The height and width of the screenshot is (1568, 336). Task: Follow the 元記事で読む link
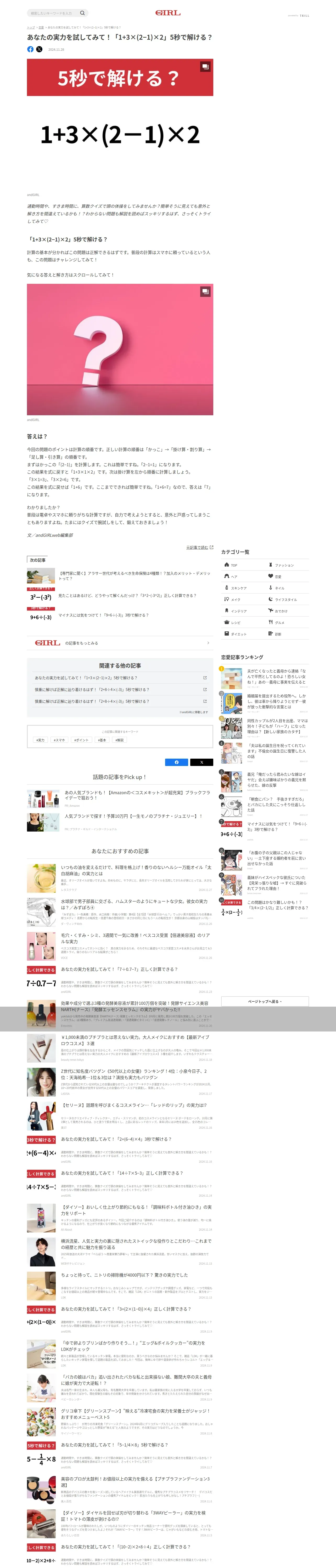(x=197, y=547)
